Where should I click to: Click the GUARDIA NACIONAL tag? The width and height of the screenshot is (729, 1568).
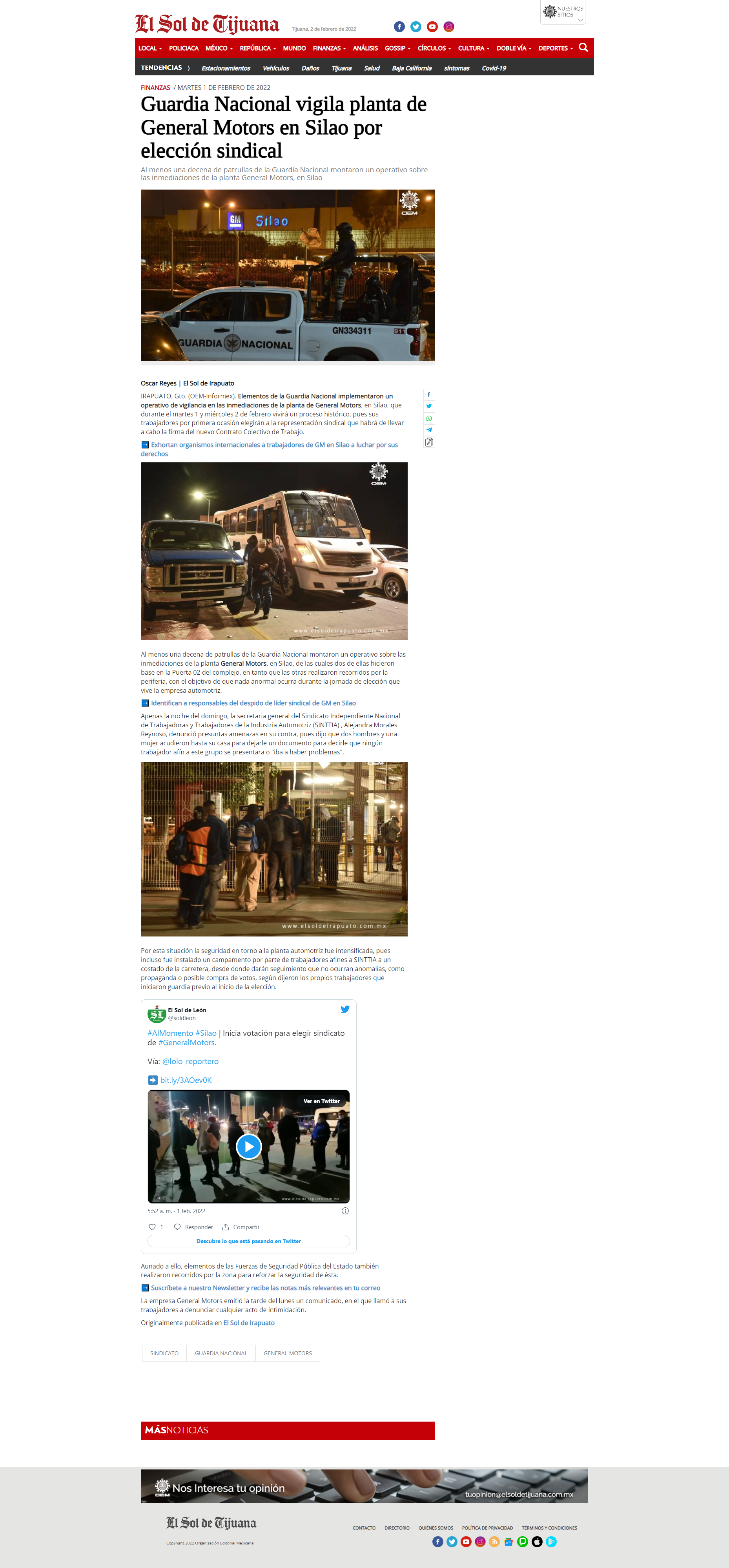click(221, 1353)
